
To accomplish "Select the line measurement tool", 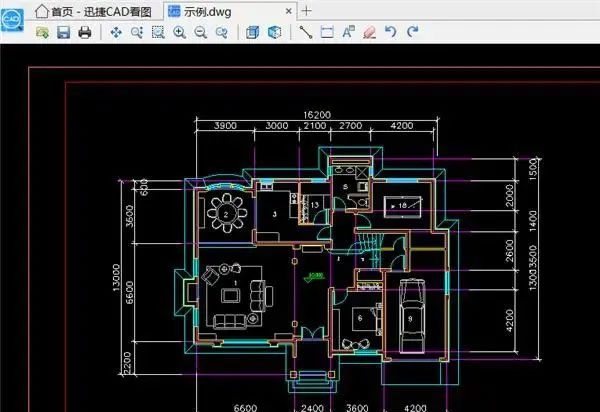I will coord(307,33).
